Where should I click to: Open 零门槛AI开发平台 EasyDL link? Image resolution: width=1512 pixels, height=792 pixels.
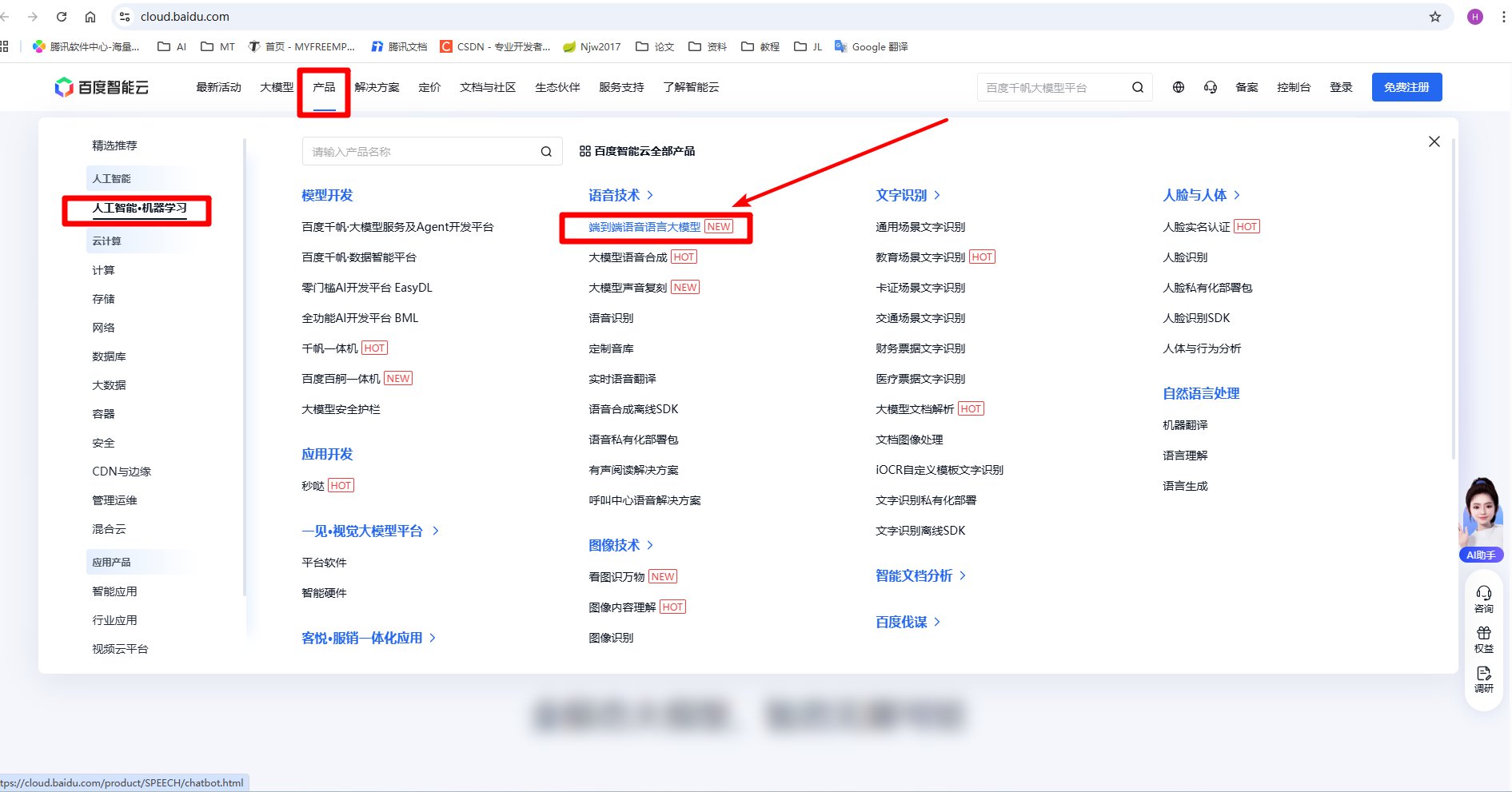point(367,288)
